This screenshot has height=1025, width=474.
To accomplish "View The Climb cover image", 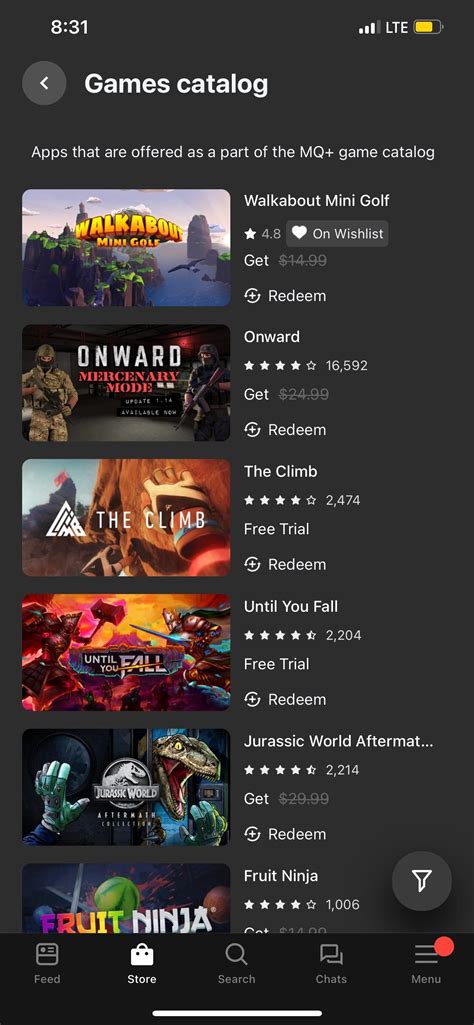I will [126, 518].
